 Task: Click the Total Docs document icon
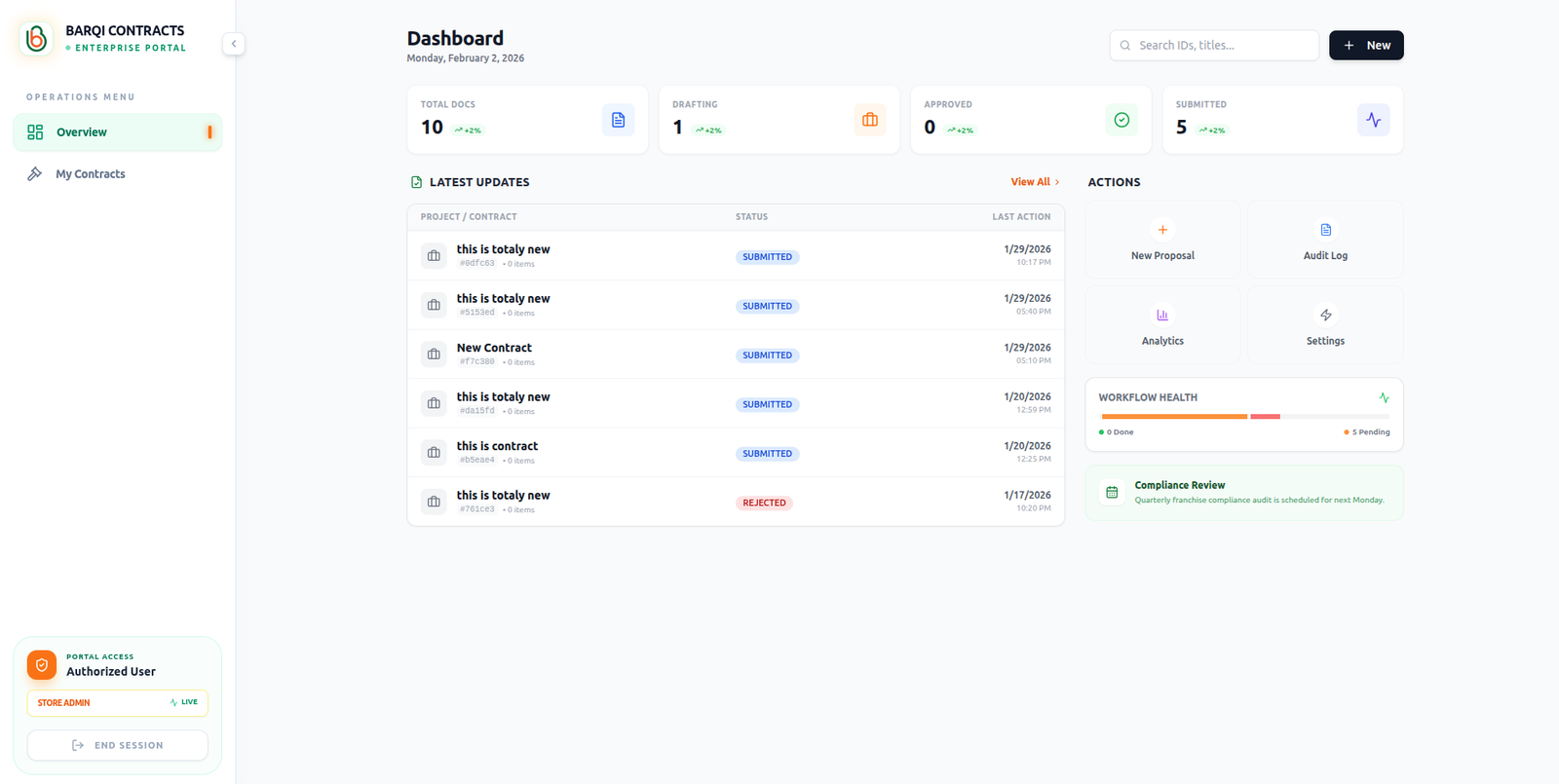(618, 120)
